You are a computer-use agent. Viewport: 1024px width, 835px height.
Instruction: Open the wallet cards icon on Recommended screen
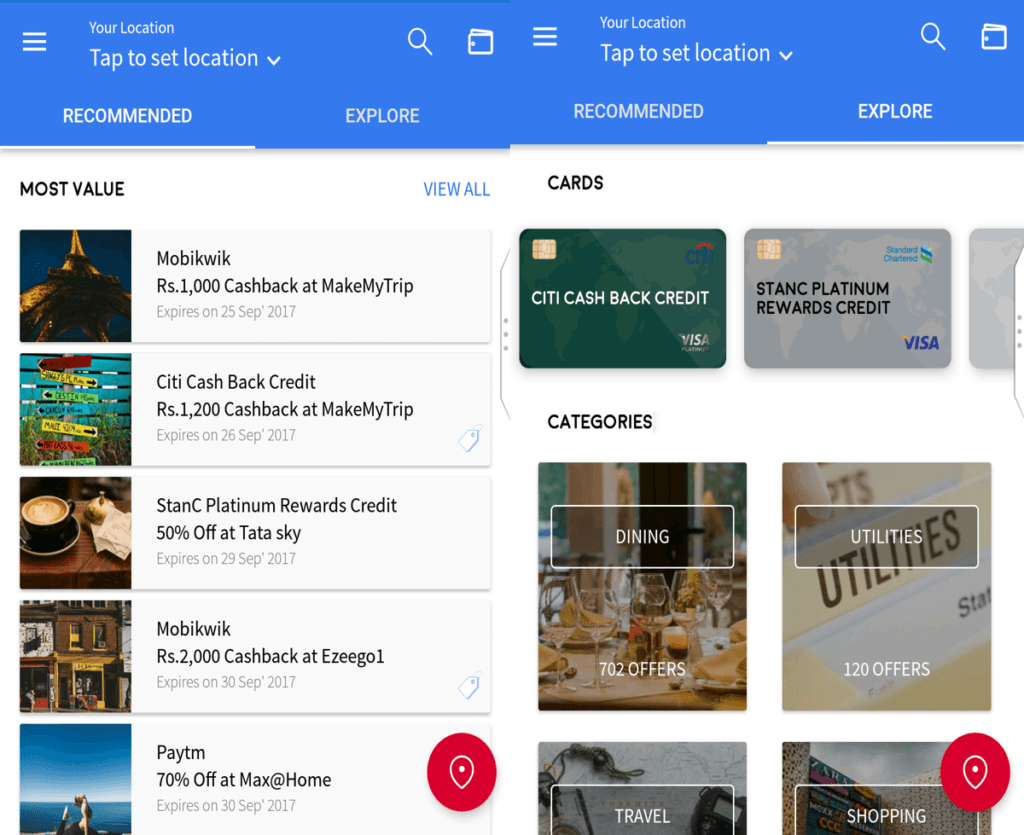(480, 42)
